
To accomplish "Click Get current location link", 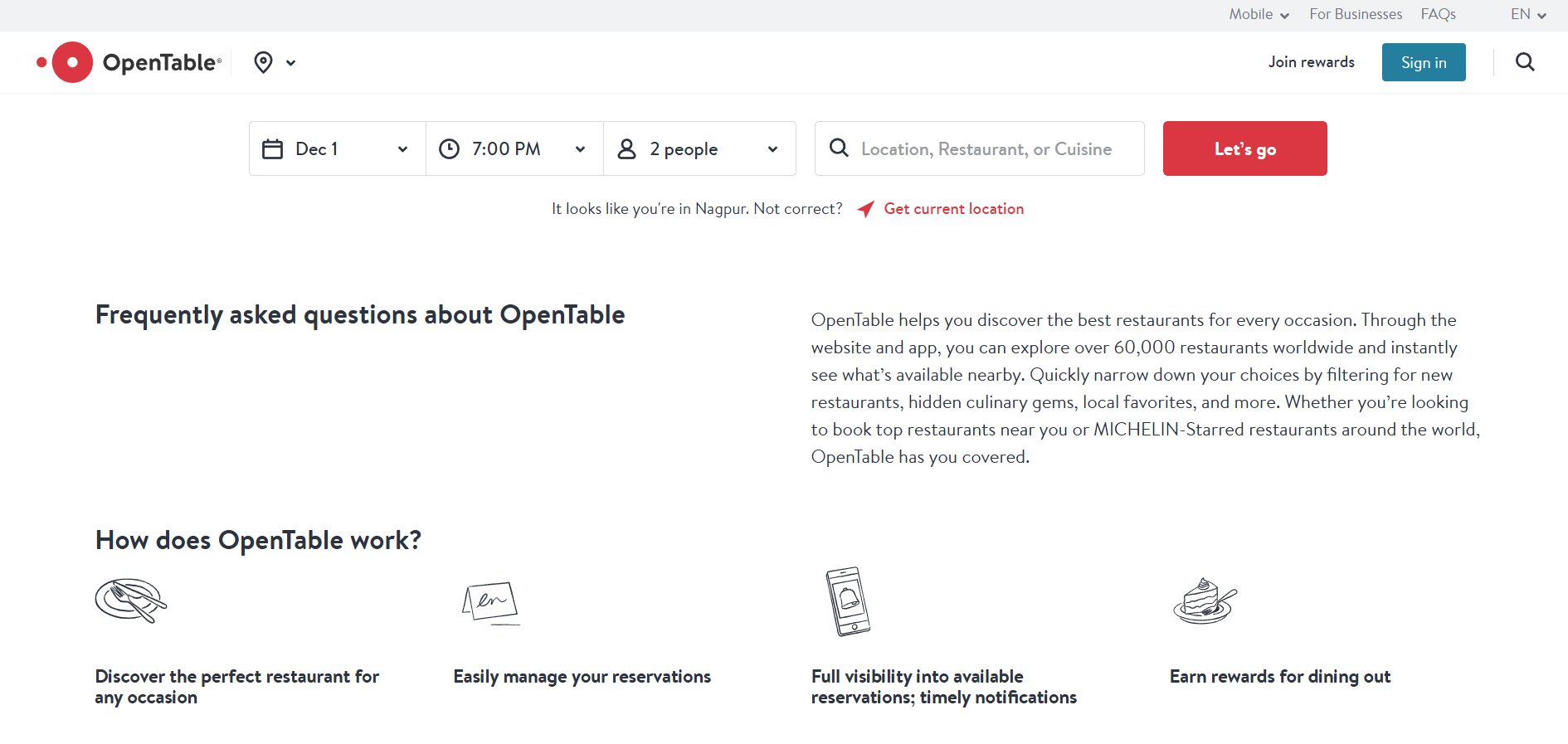I will (x=953, y=209).
